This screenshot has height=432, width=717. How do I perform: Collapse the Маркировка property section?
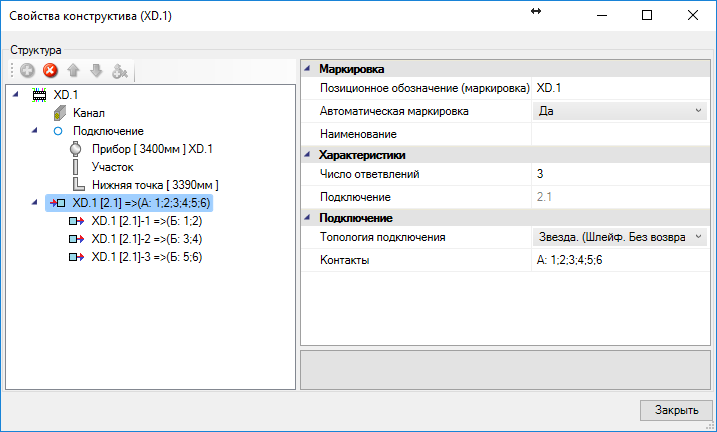click(308, 69)
